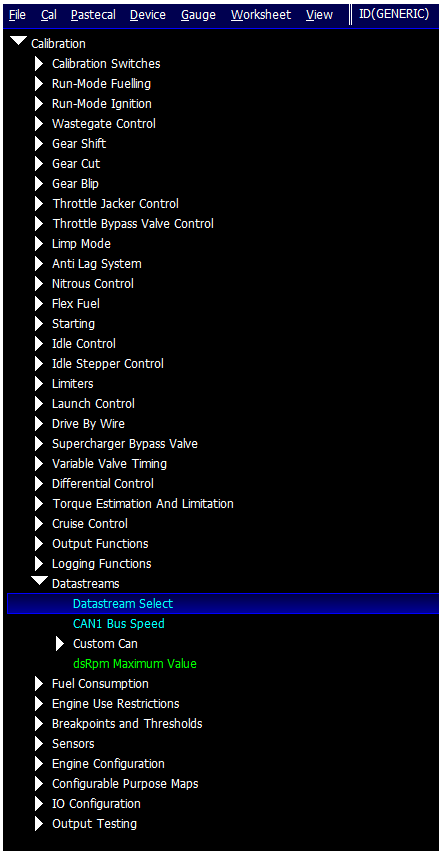Open the Gauge menu

tap(199, 15)
